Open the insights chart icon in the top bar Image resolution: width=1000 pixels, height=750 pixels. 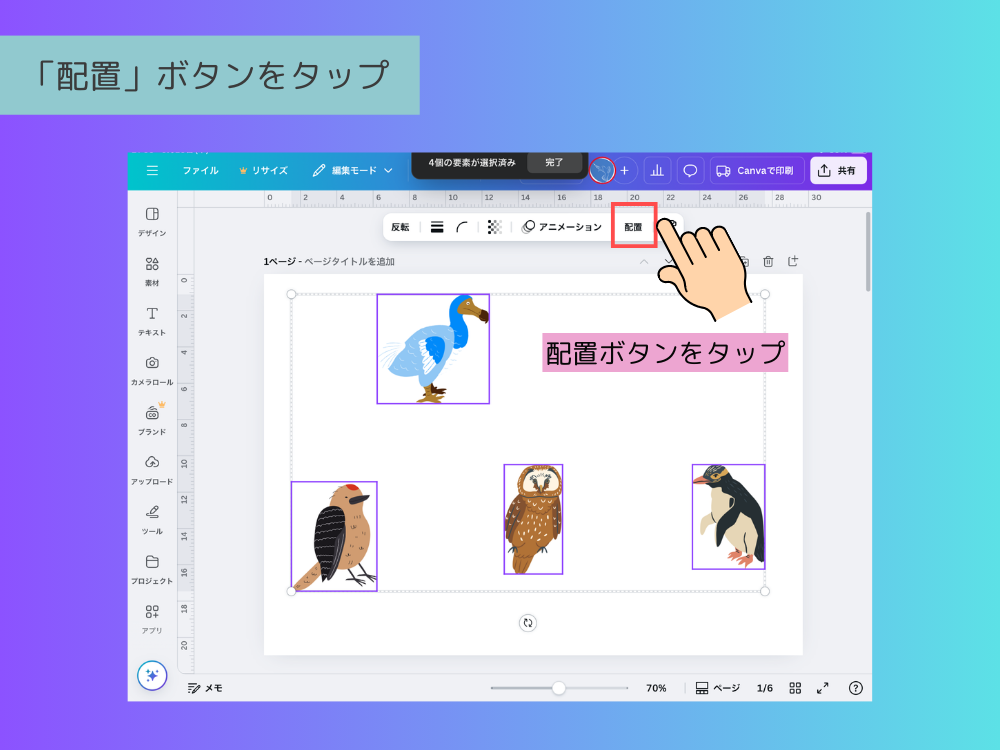657,170
